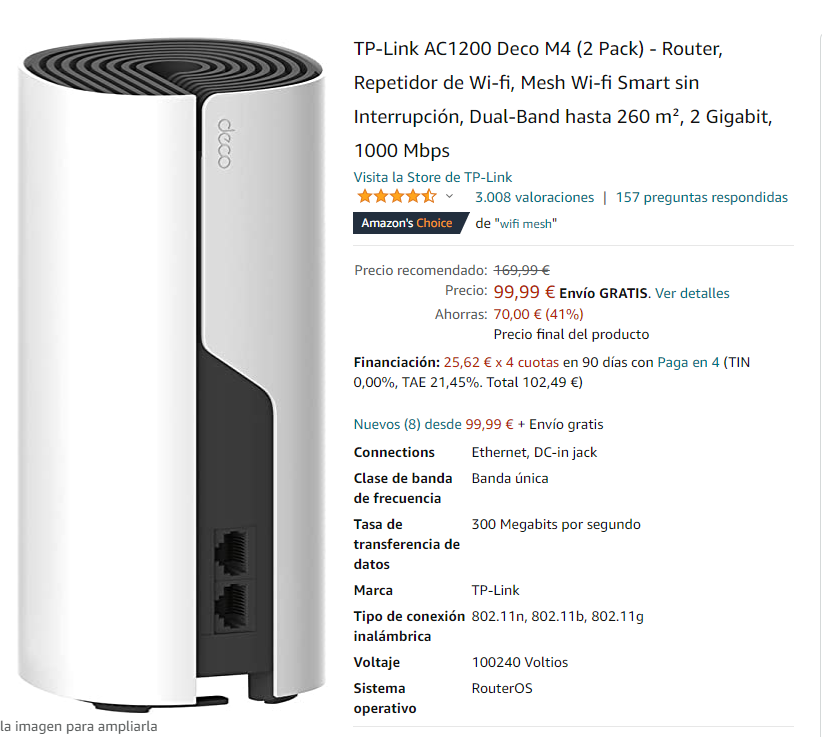
Task: Click the 25,62 € x 4 cuotas text
Action: 501,362
